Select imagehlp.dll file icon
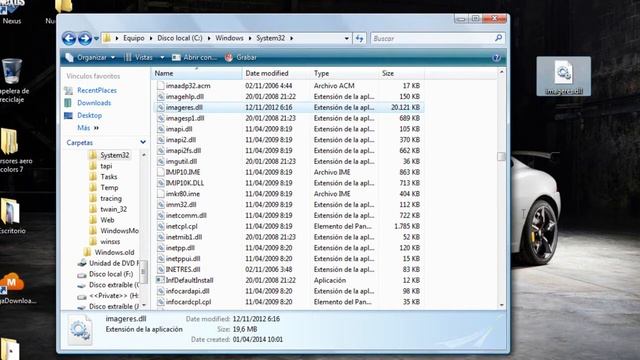Screen dimensions: 640x360 click(x=160, y=97)
